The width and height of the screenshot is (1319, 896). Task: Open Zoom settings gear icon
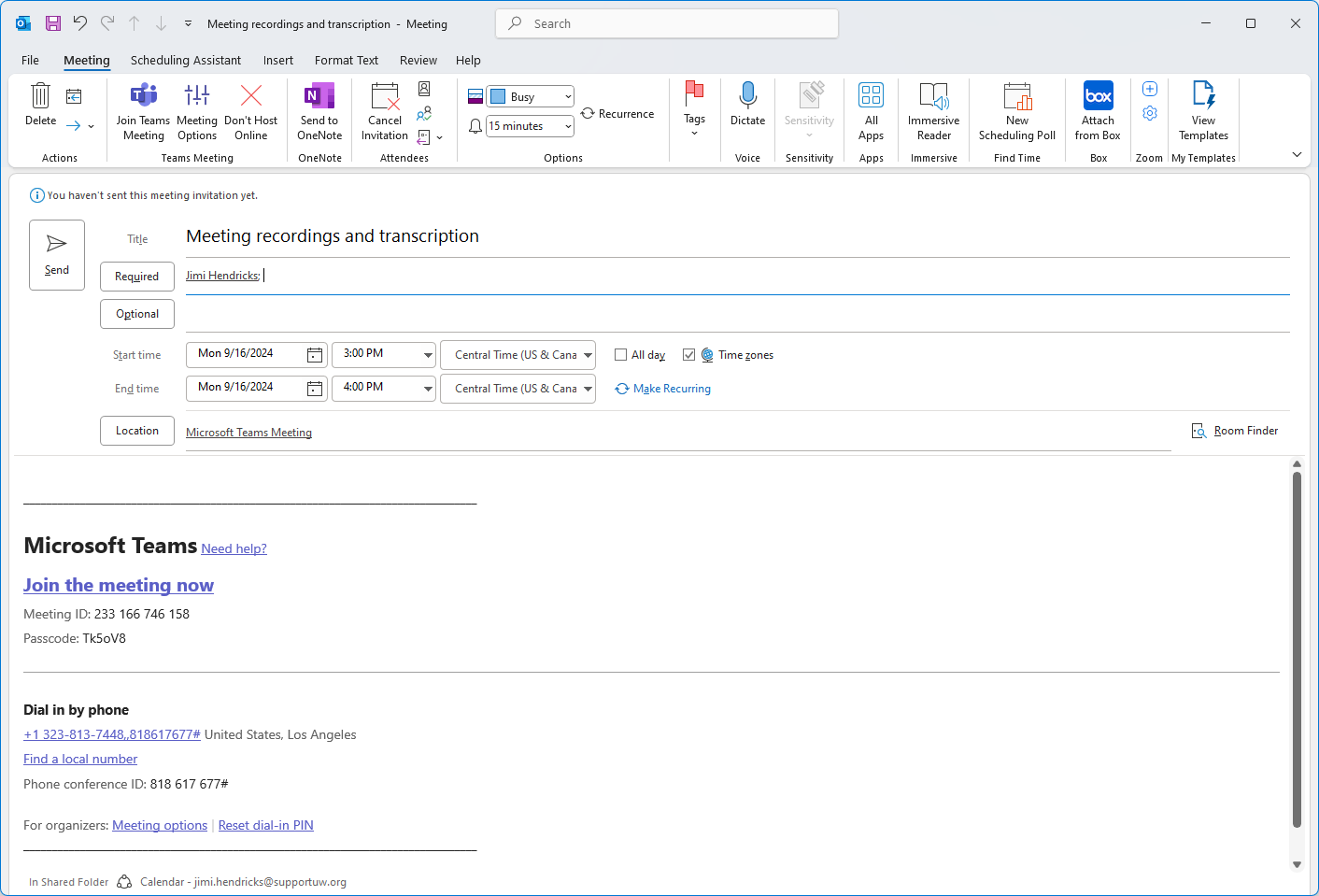point(1150,113)
